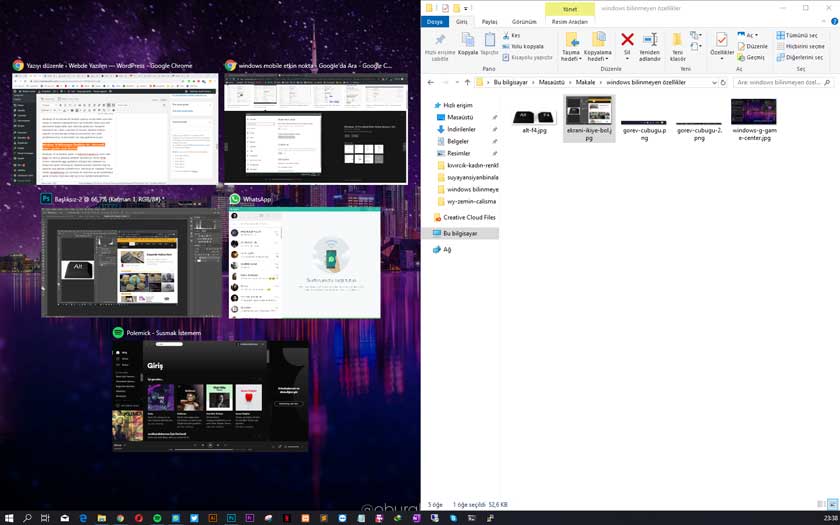Screen dimensions: 840x525
Task: Open Taşıma hedefi dropdown
Action: (571, 56)
